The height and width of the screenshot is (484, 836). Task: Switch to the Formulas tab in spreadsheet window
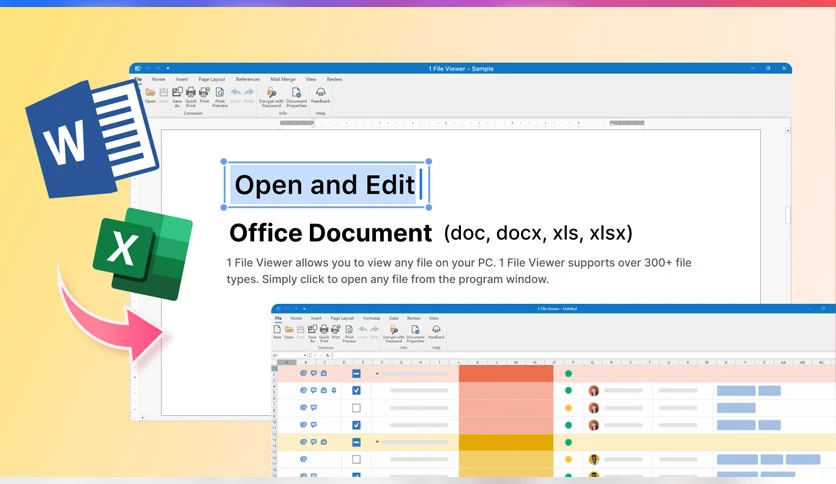pos(372,318)
